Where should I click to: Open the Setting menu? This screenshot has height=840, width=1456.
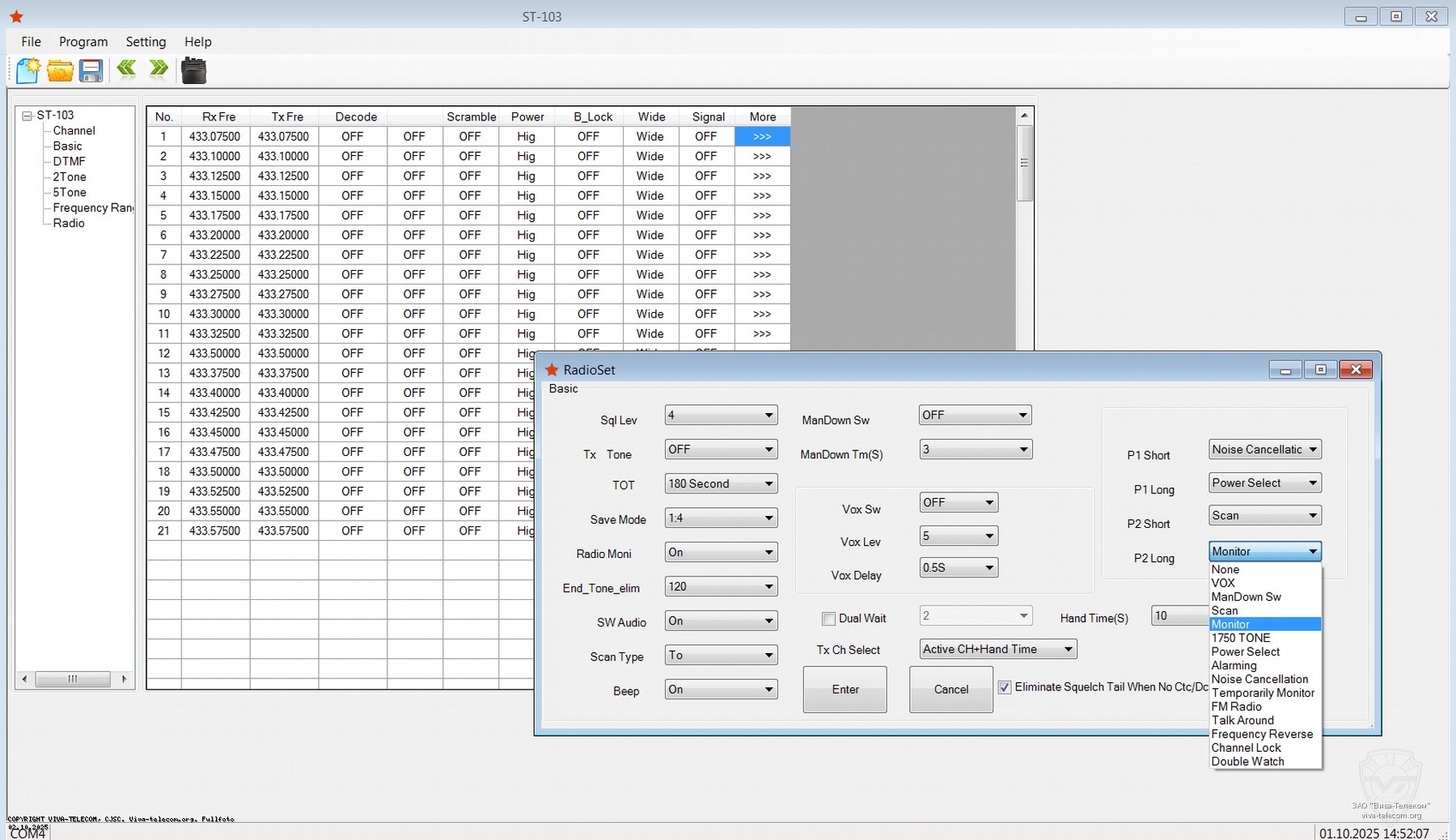click(x=146, y=42)
